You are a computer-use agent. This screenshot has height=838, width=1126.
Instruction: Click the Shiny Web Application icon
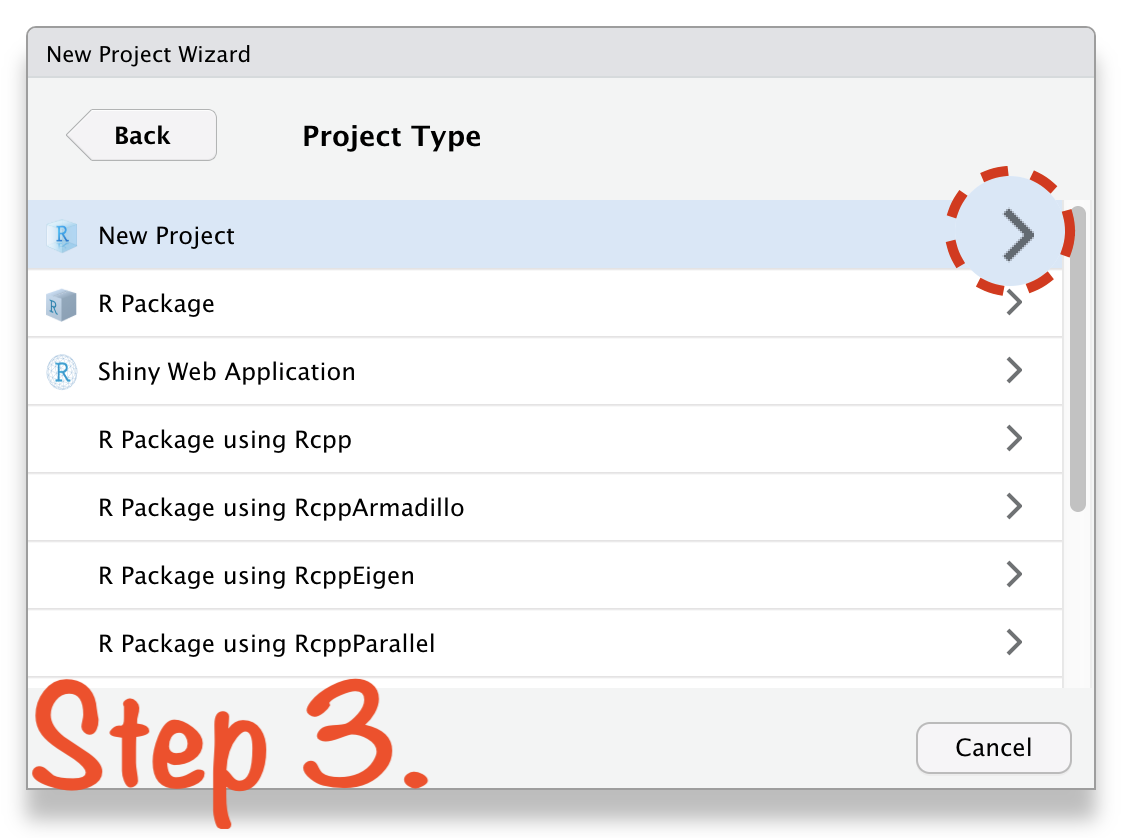click(62, 372)
